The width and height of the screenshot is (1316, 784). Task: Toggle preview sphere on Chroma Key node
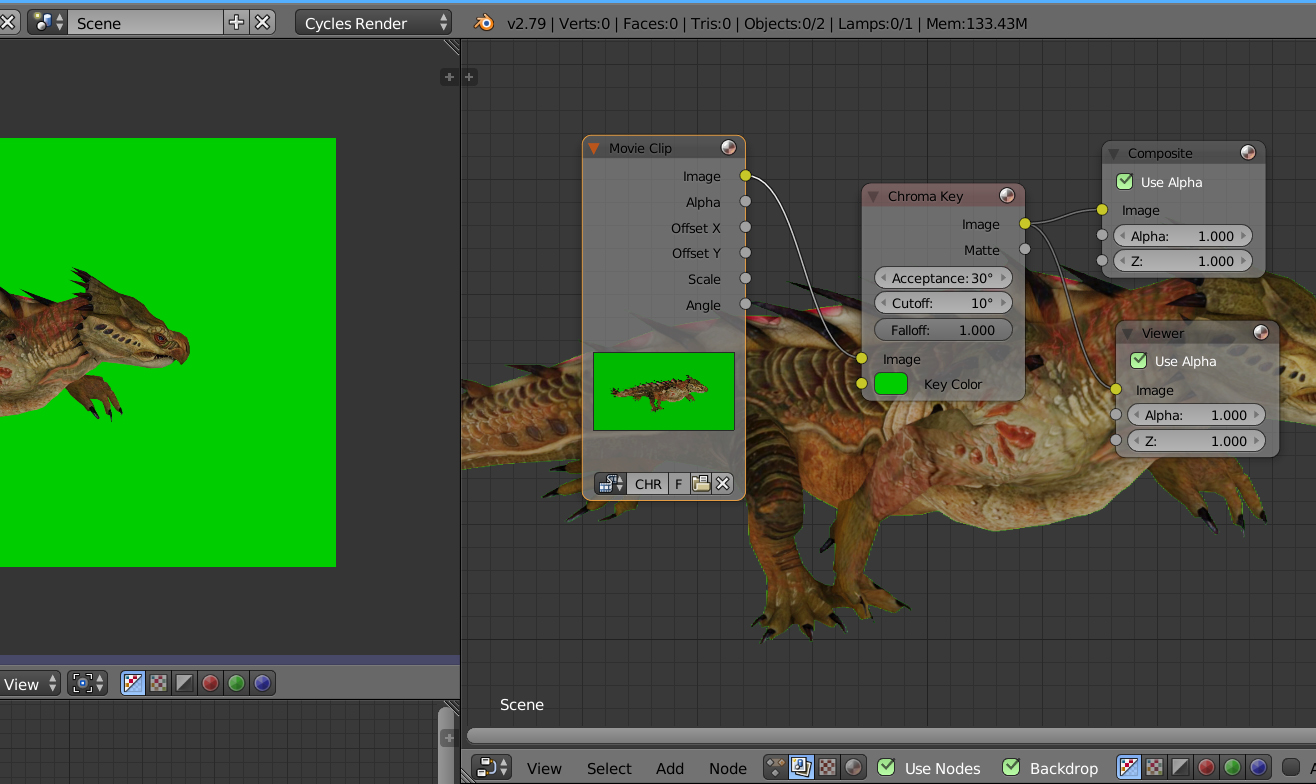(1007, 196)
